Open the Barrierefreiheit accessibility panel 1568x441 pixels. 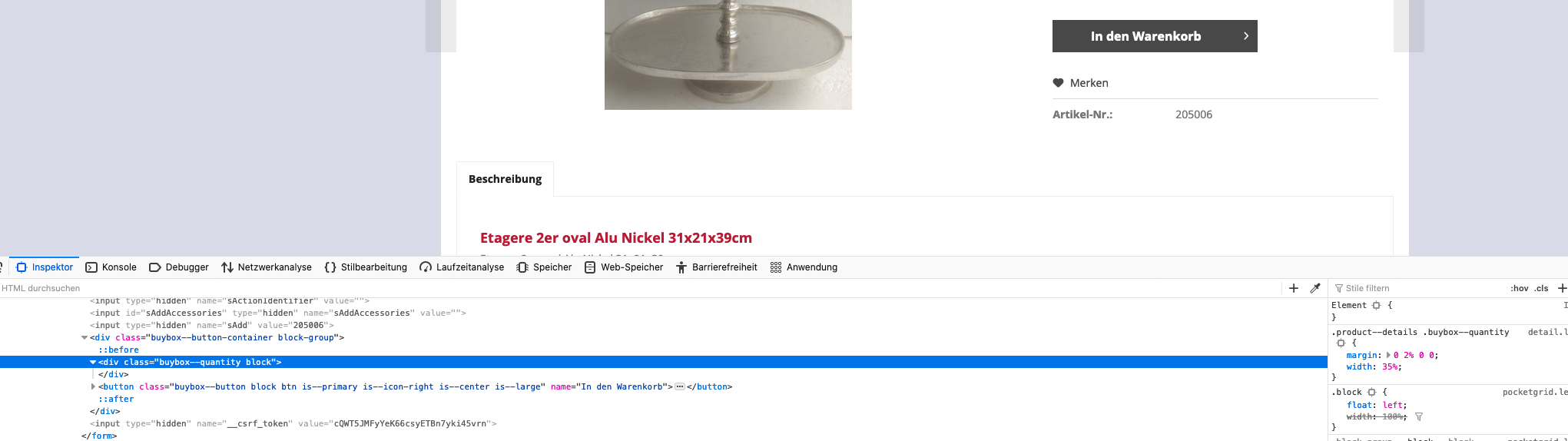click(716, 267)
